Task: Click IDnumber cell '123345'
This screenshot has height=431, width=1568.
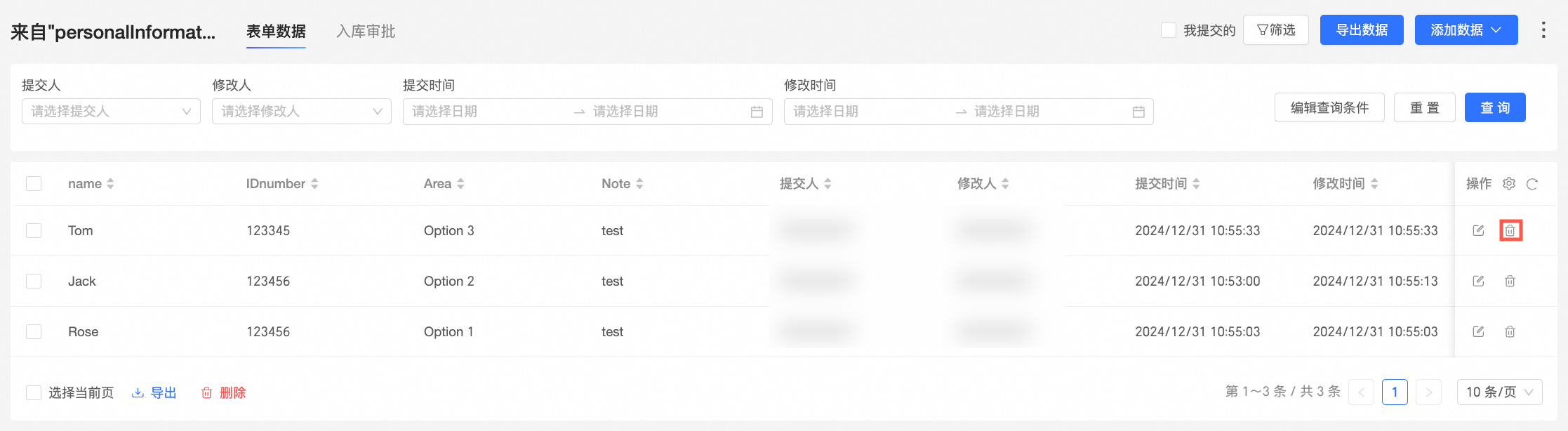Action: [268, 230]
